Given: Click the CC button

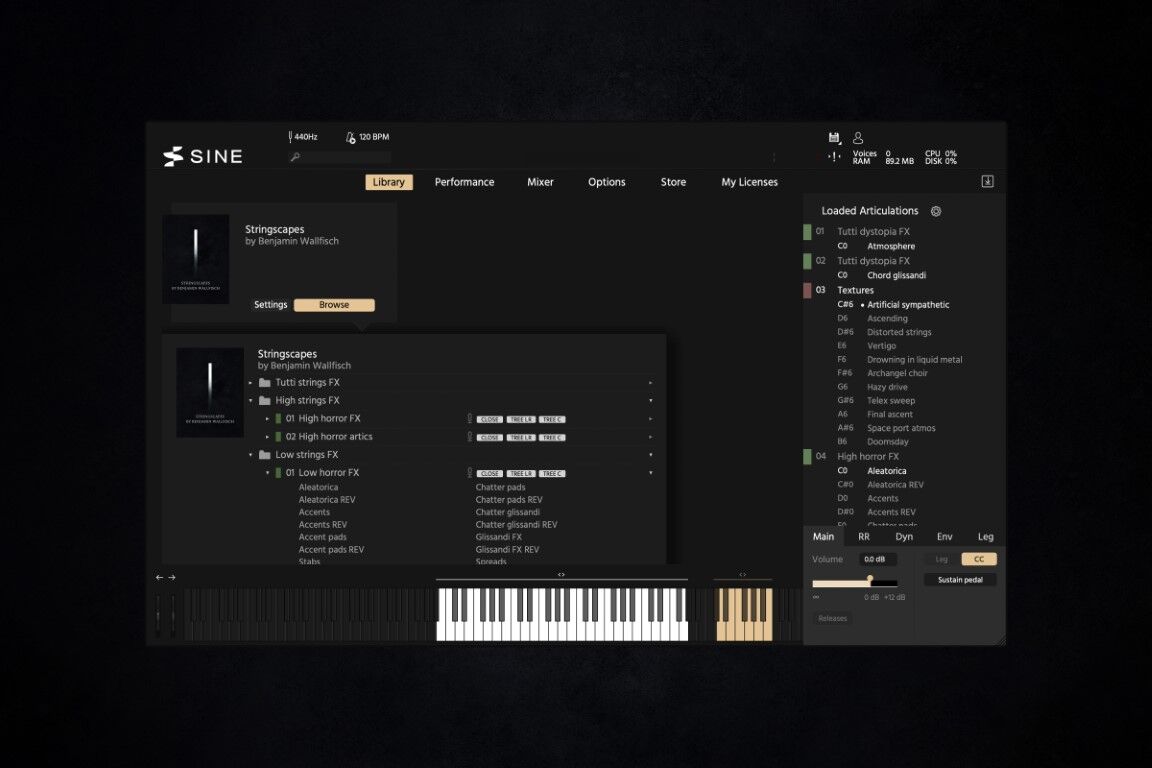Looking at the screenshot, I should (x=979, y=559).
